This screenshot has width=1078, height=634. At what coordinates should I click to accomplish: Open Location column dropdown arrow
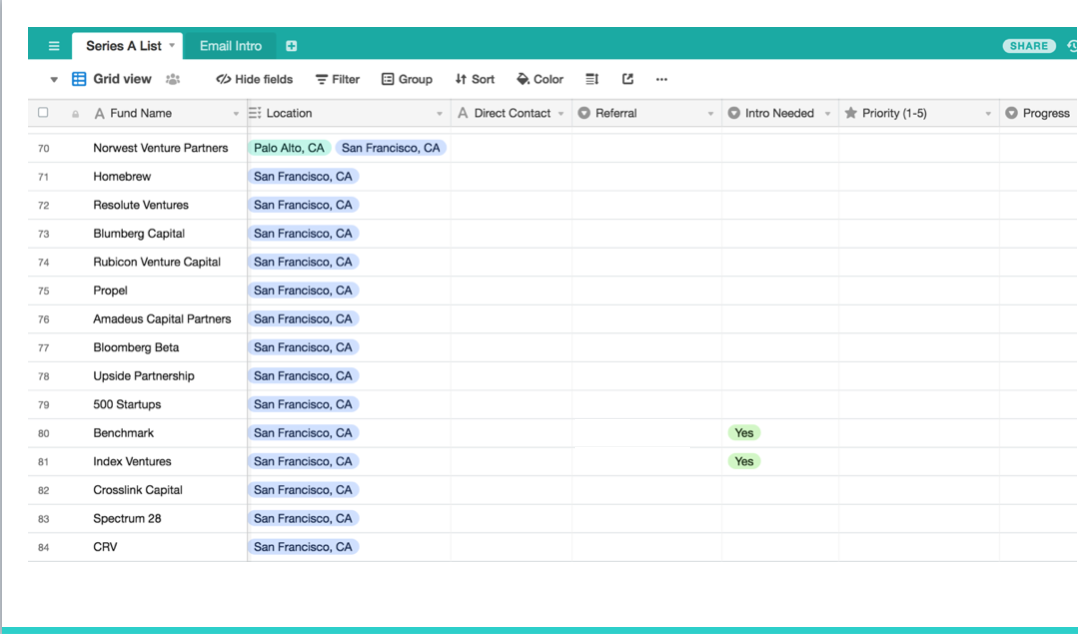click(439, 113)
